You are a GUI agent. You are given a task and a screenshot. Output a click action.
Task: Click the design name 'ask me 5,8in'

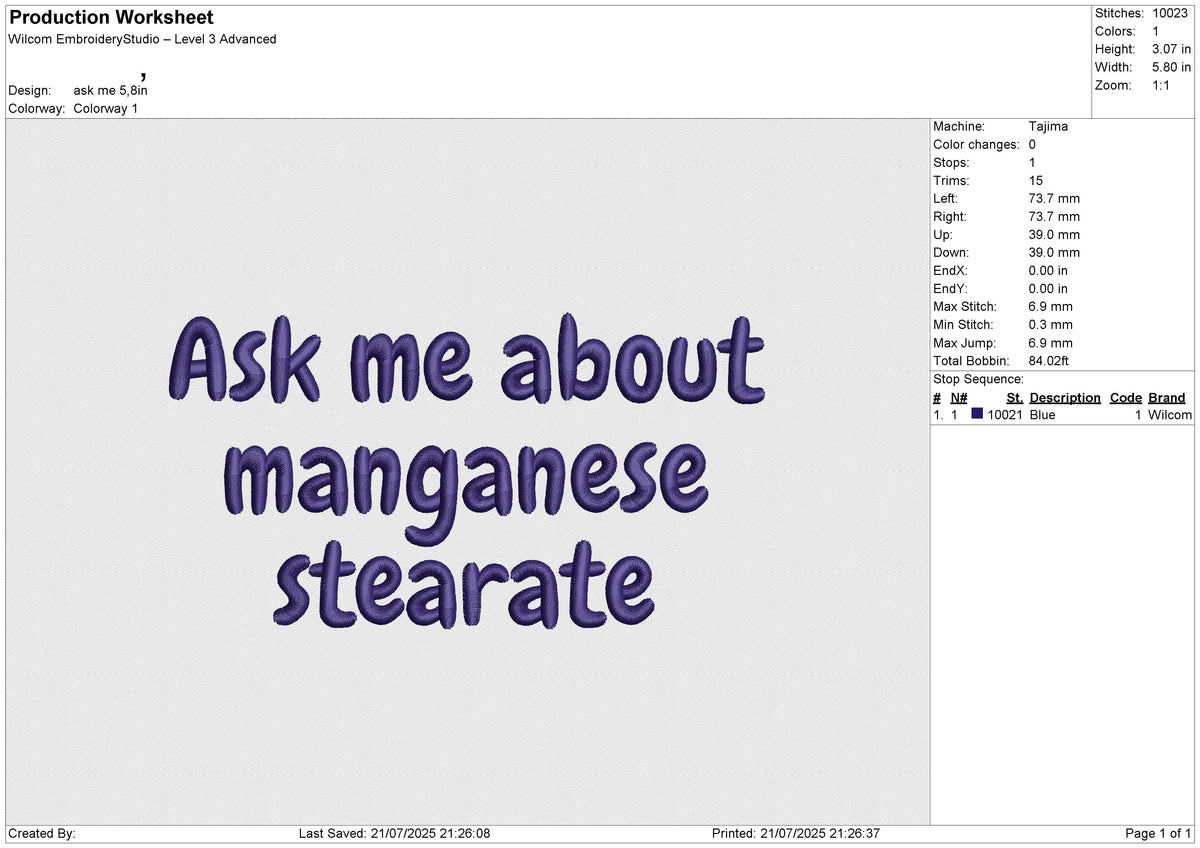(110, 90)
